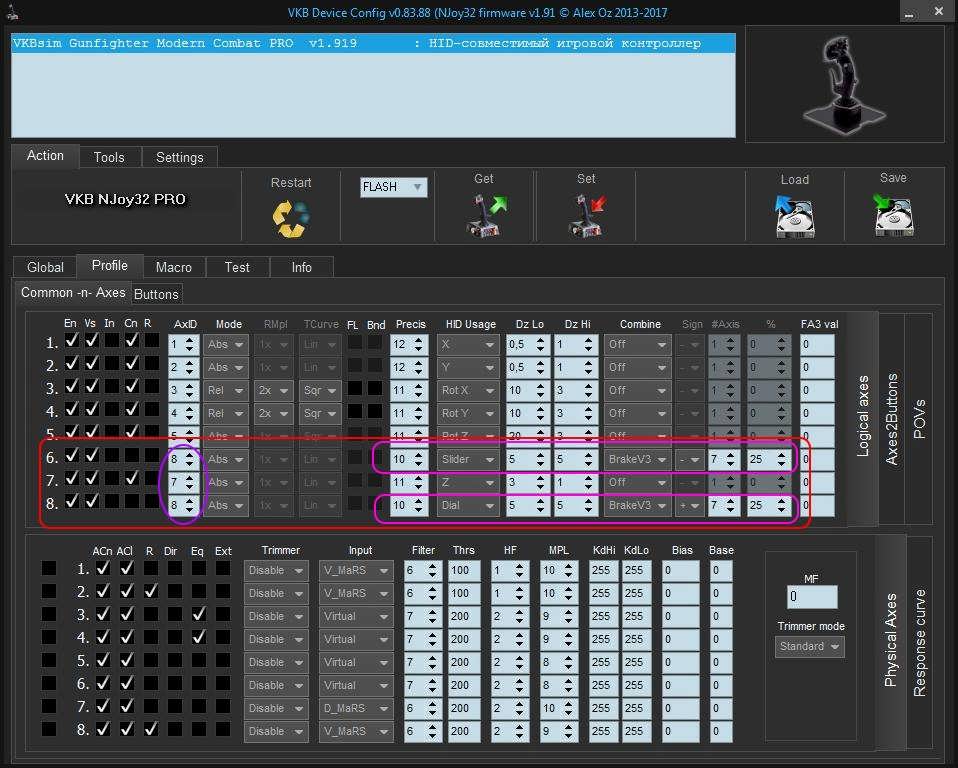Open TCurve dropdown in logical axis row 4

[x=319, y=414]
